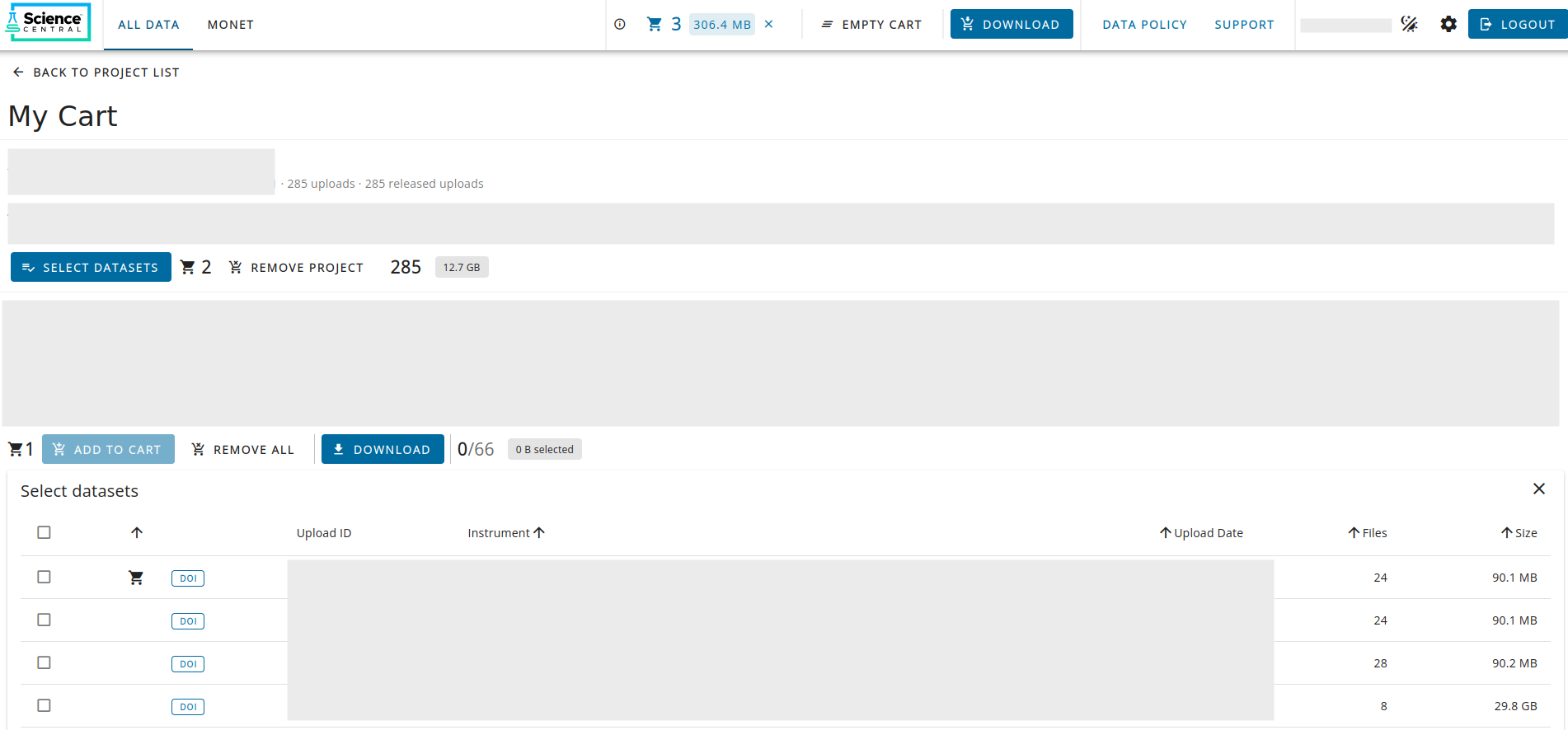Click the 0/66 selection counter

476,449
